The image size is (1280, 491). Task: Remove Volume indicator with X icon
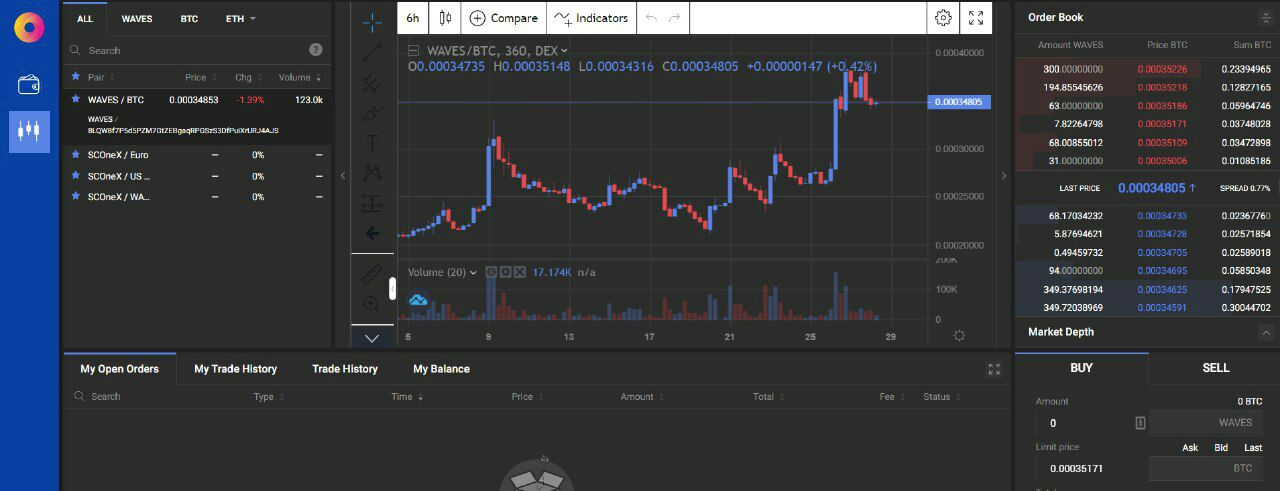520,272
